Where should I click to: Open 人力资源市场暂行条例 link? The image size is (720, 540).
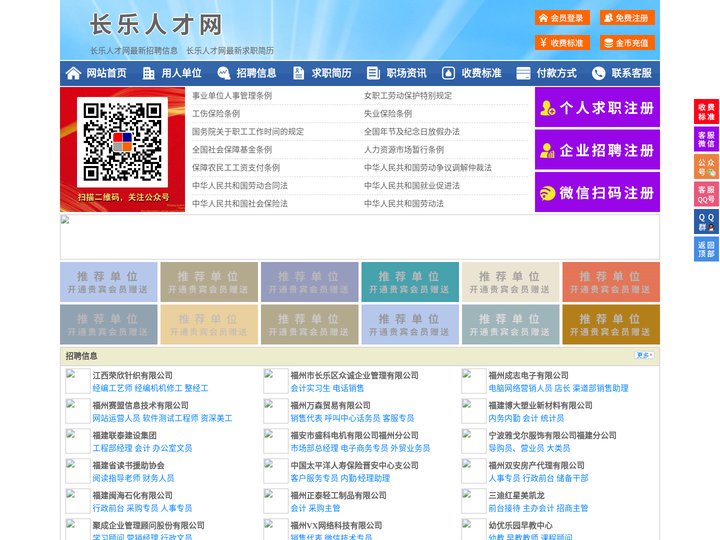pyautogui.click(x=404, y=149)
